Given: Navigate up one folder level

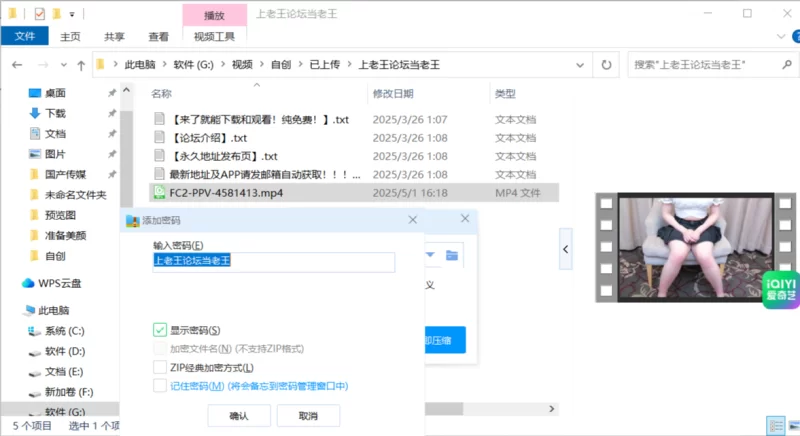Looking at the screenshot, I should click(x=81, y=65).
